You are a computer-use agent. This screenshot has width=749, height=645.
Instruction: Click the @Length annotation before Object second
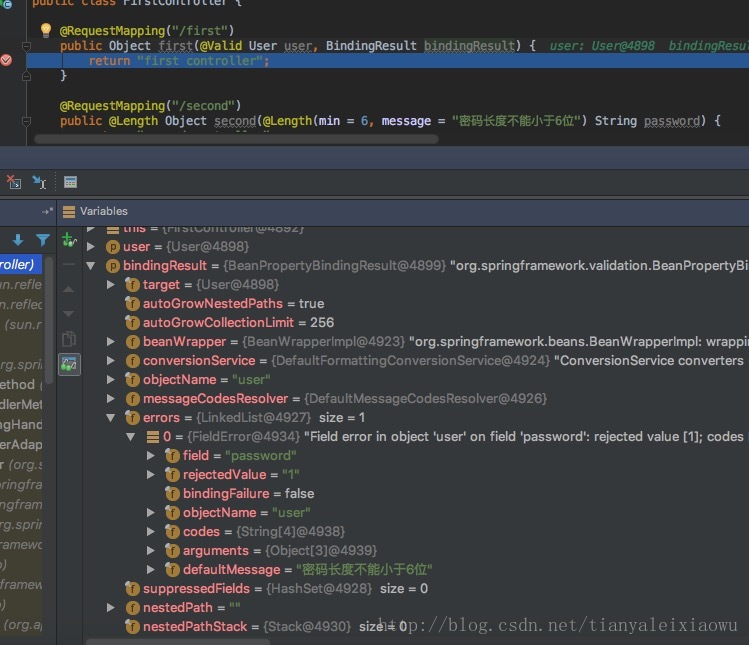(x=133, y=121)
